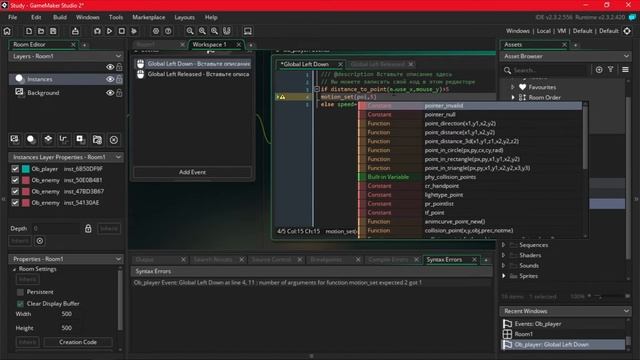This screenshot has height=360, width=640.
Task: Open the room Creation Code button
Action: [78, 342]
